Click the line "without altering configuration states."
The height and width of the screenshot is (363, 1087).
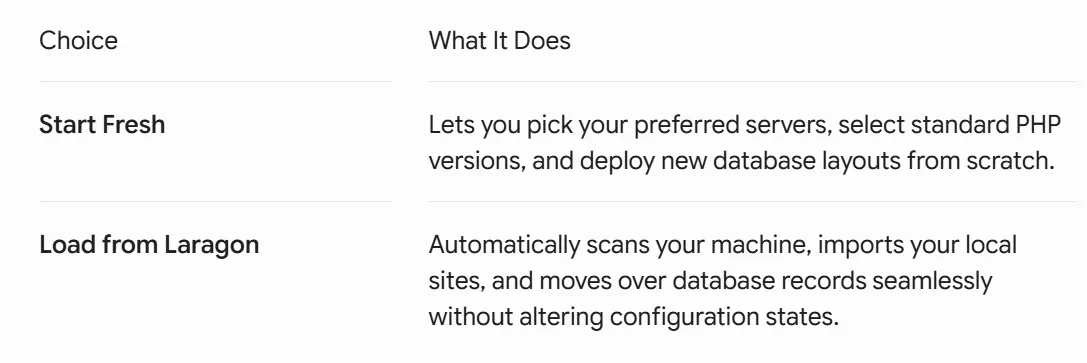(x=634, y=317)
